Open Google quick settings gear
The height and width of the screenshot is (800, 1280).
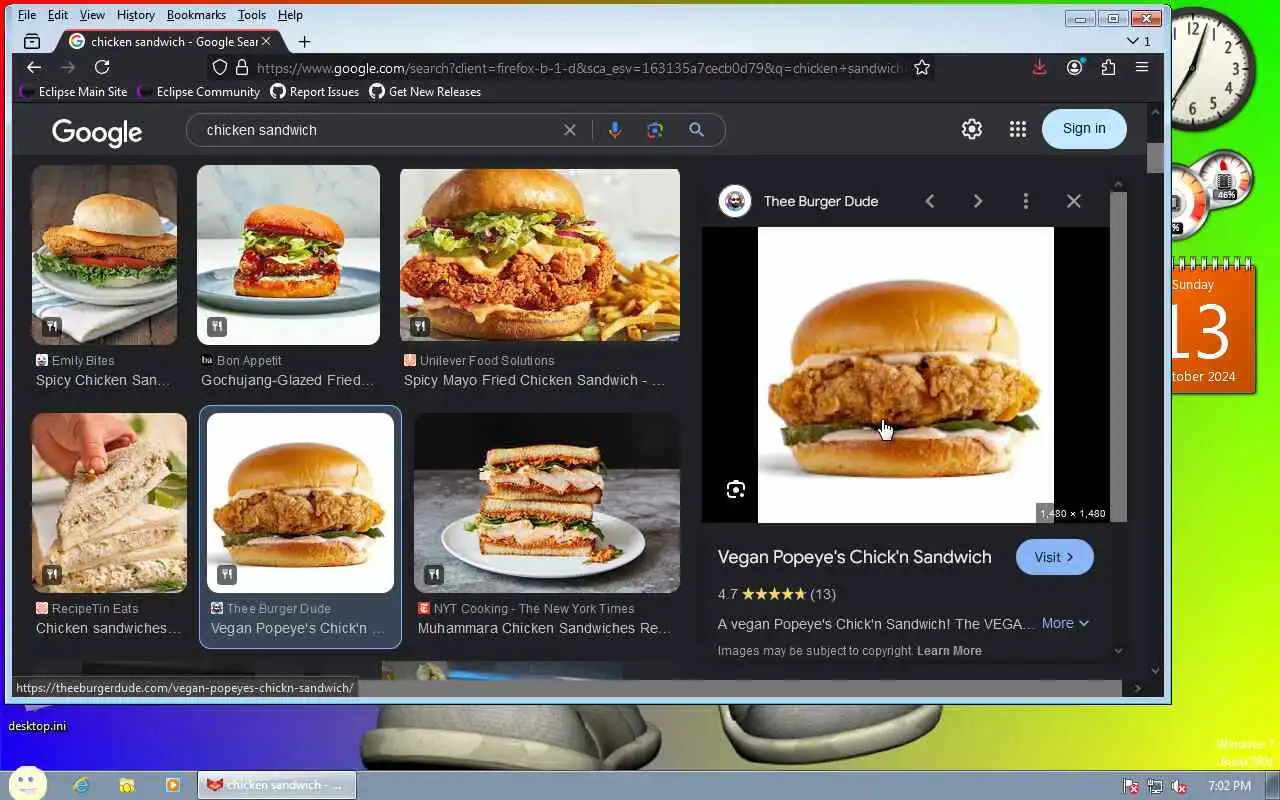point(972,129)
